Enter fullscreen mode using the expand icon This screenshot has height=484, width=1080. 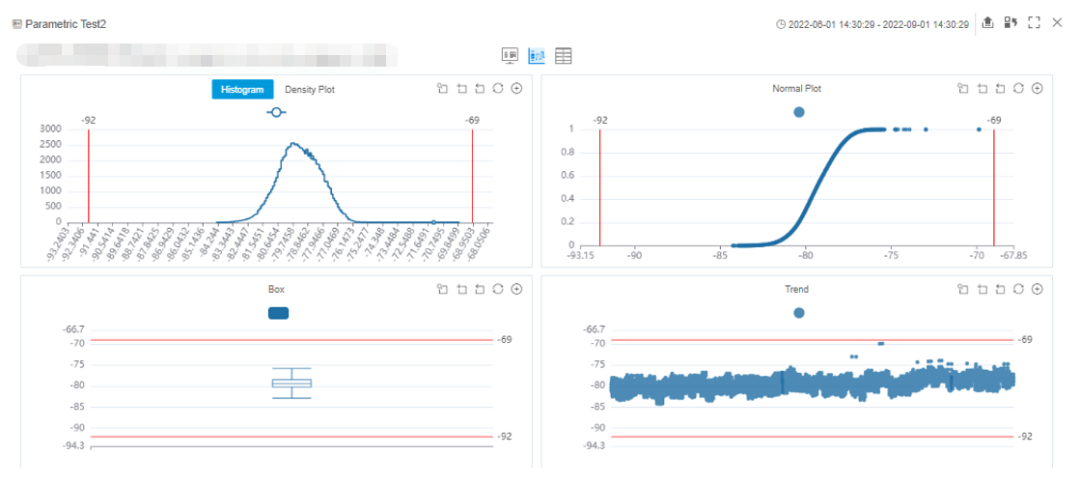click(1034, 22)
